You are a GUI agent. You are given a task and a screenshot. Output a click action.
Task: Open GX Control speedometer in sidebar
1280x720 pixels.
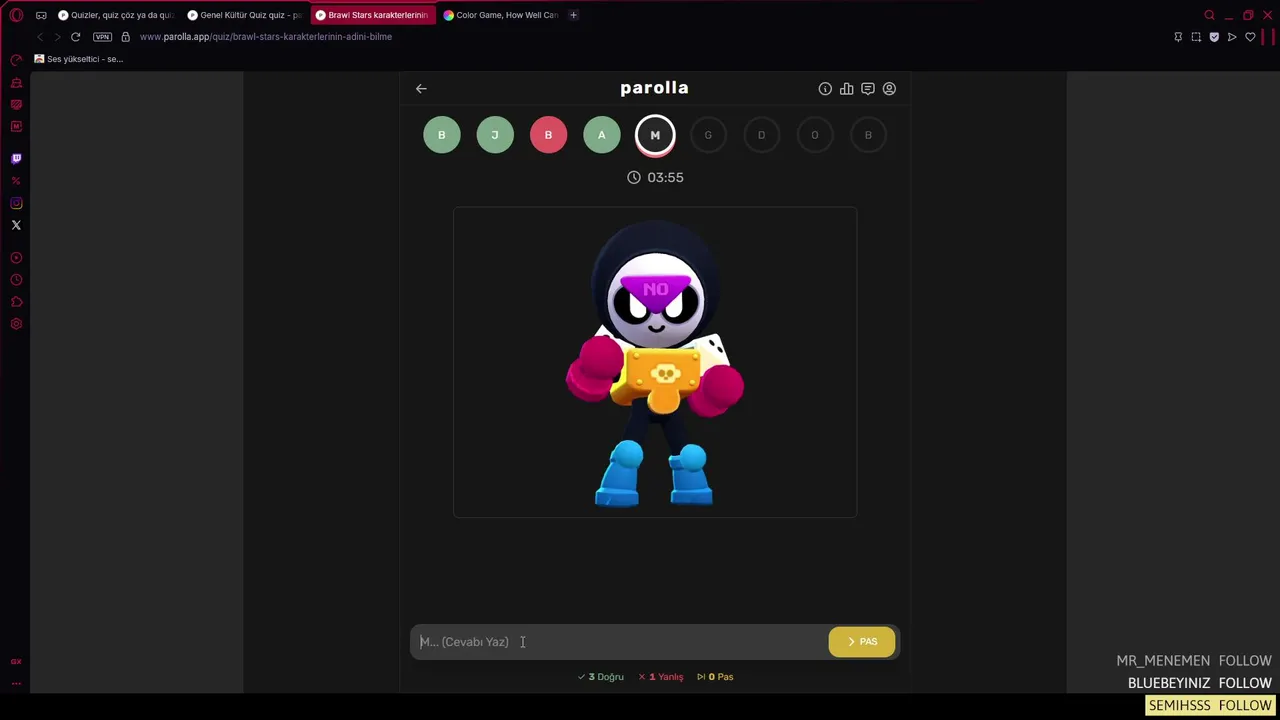(x=16, y=60)
